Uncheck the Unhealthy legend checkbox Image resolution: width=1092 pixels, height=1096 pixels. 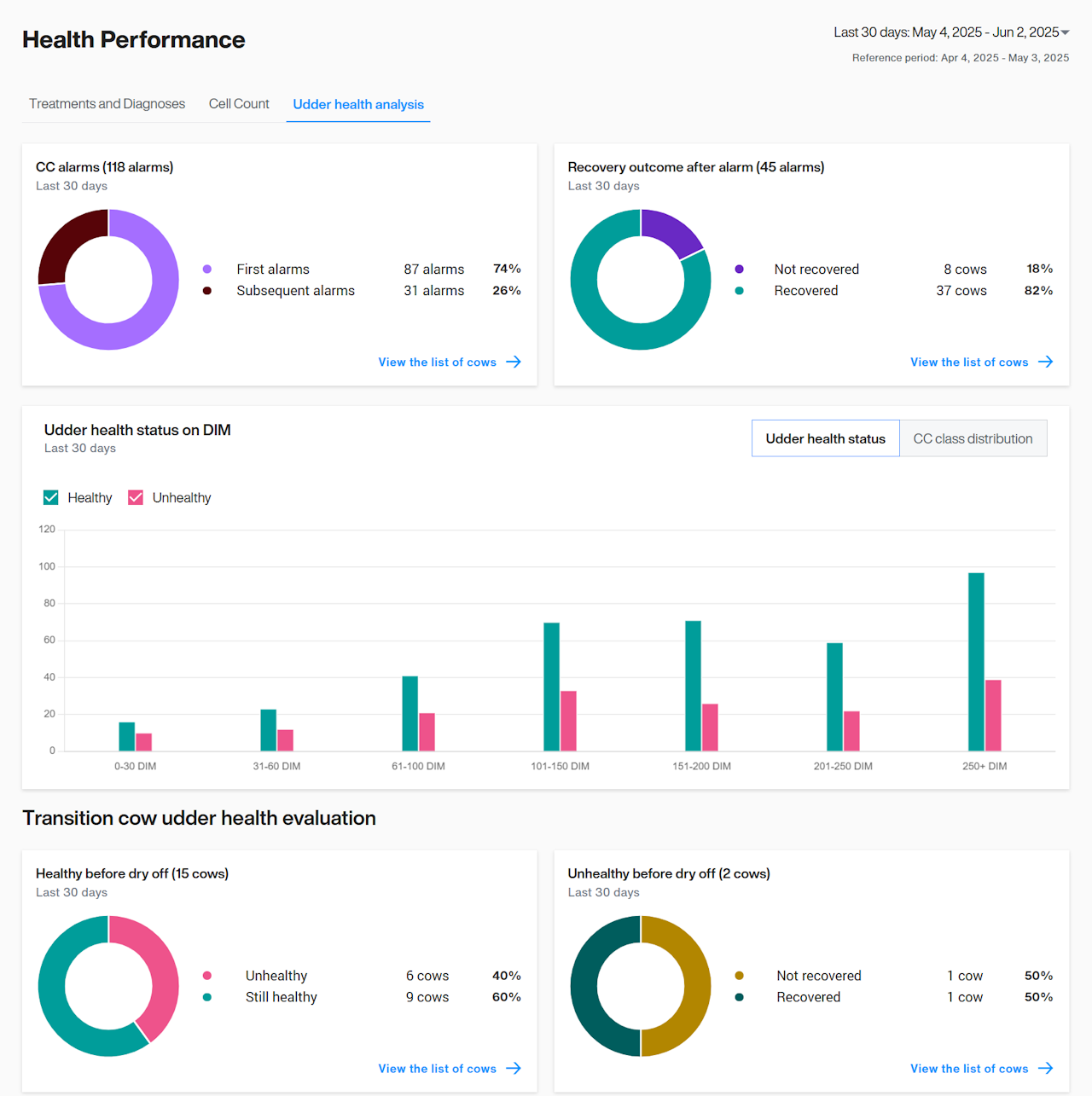click(x=136, y=497)
